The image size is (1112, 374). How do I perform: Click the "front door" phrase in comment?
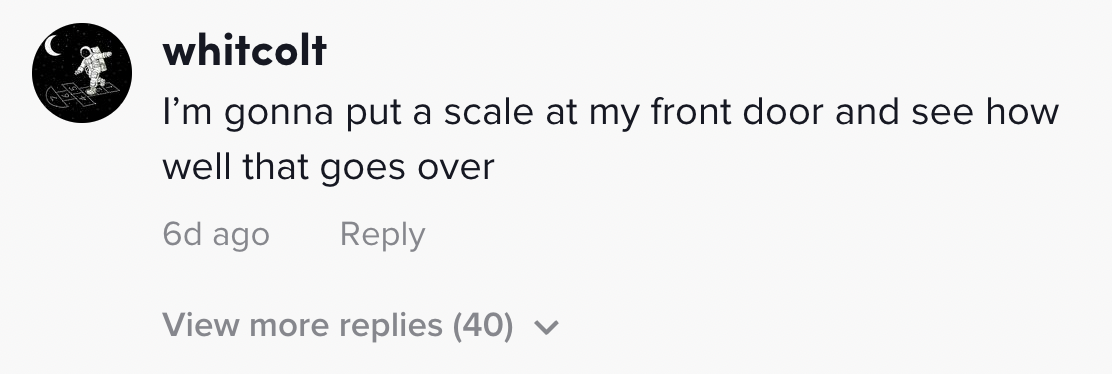coord(738,112)
